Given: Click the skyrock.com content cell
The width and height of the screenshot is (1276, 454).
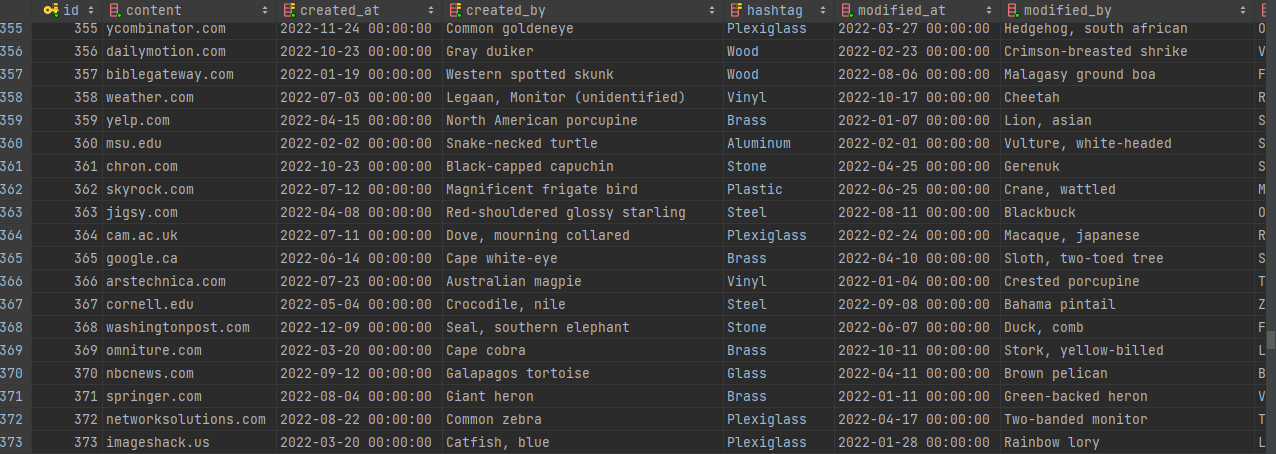Looking at the screenshot, I should pyautogui.click(x=189, y=189).
